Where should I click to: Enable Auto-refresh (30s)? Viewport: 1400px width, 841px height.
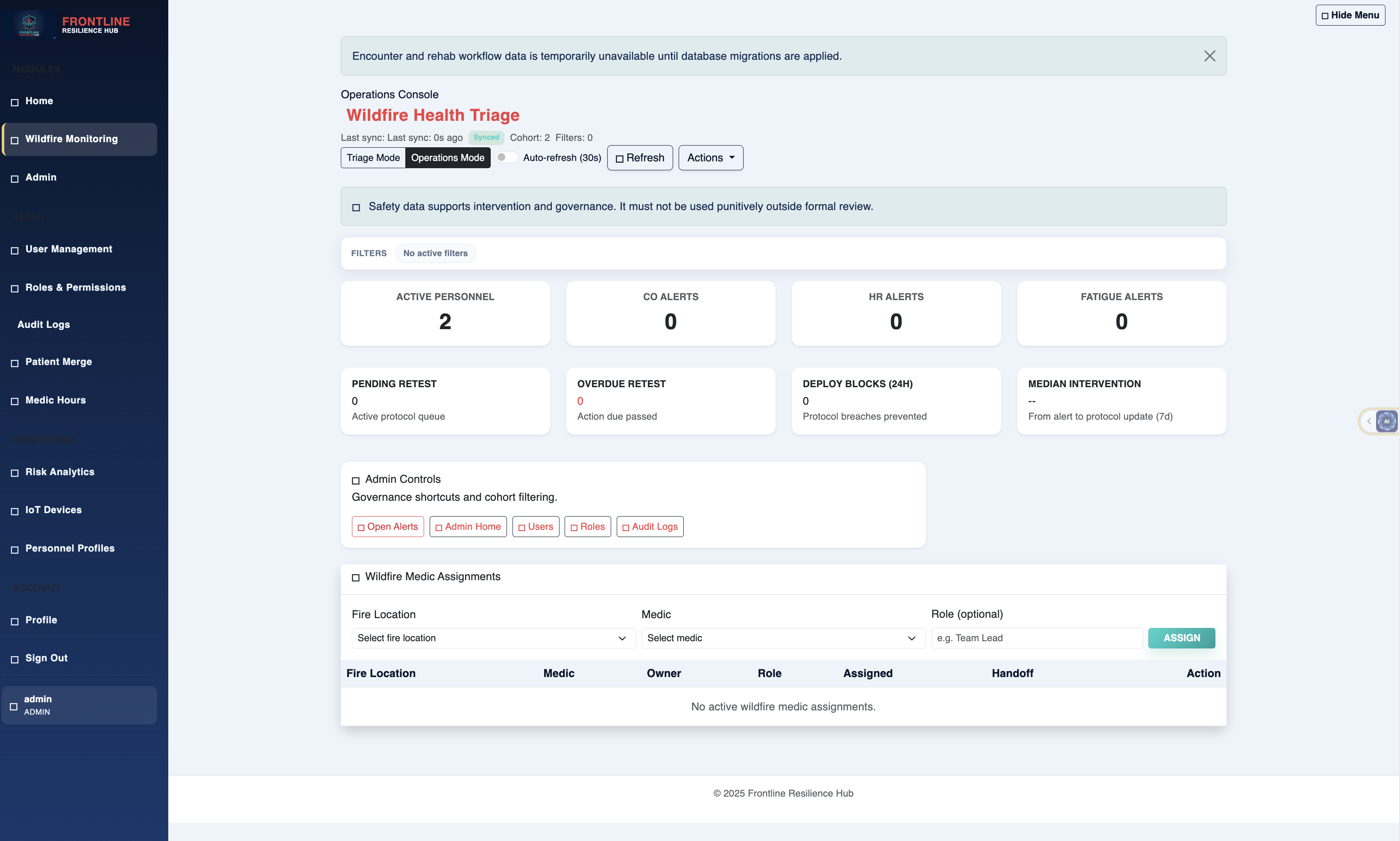(x=506, y=158)
